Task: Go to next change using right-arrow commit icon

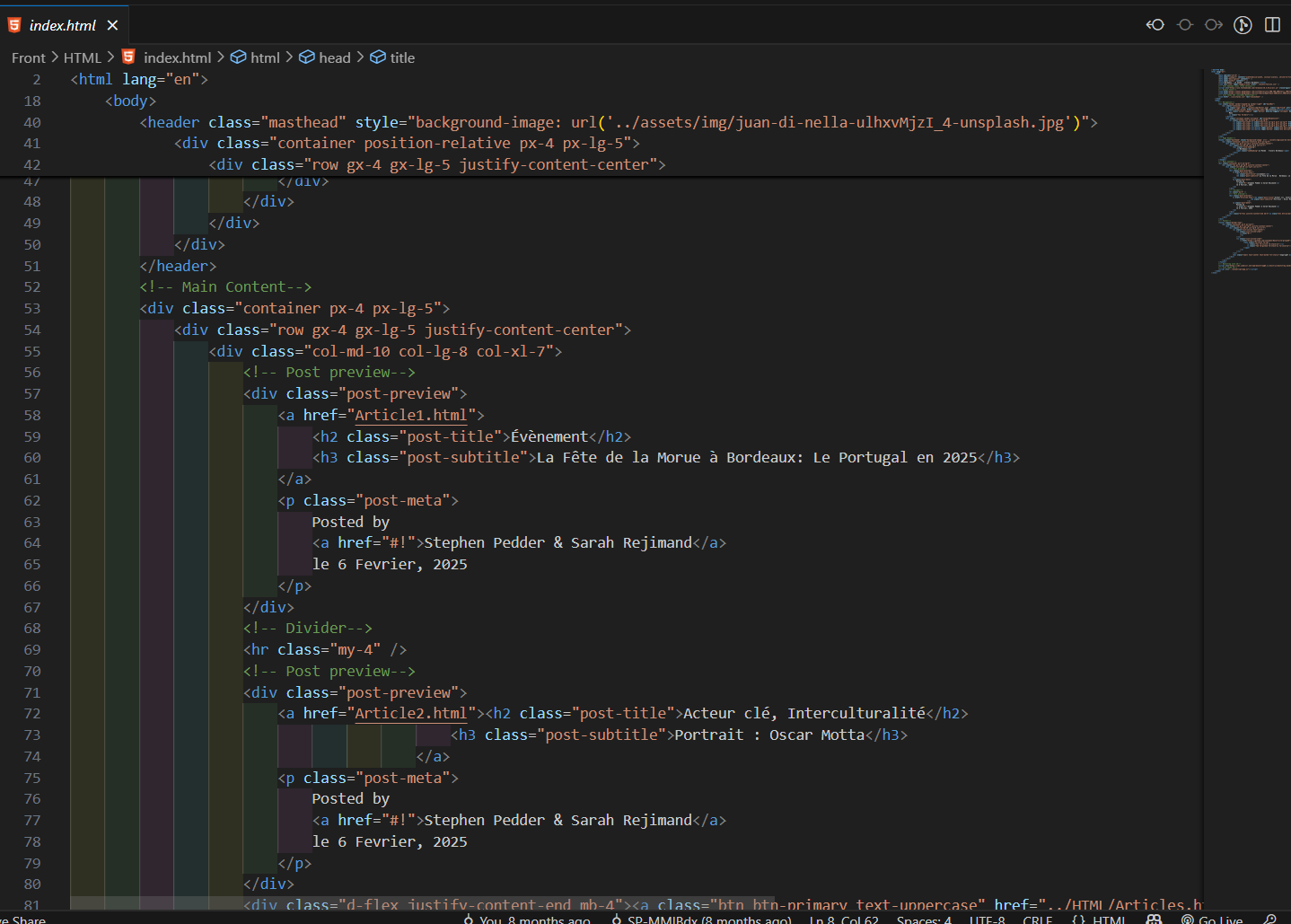Action: [x=1214, y=24]
